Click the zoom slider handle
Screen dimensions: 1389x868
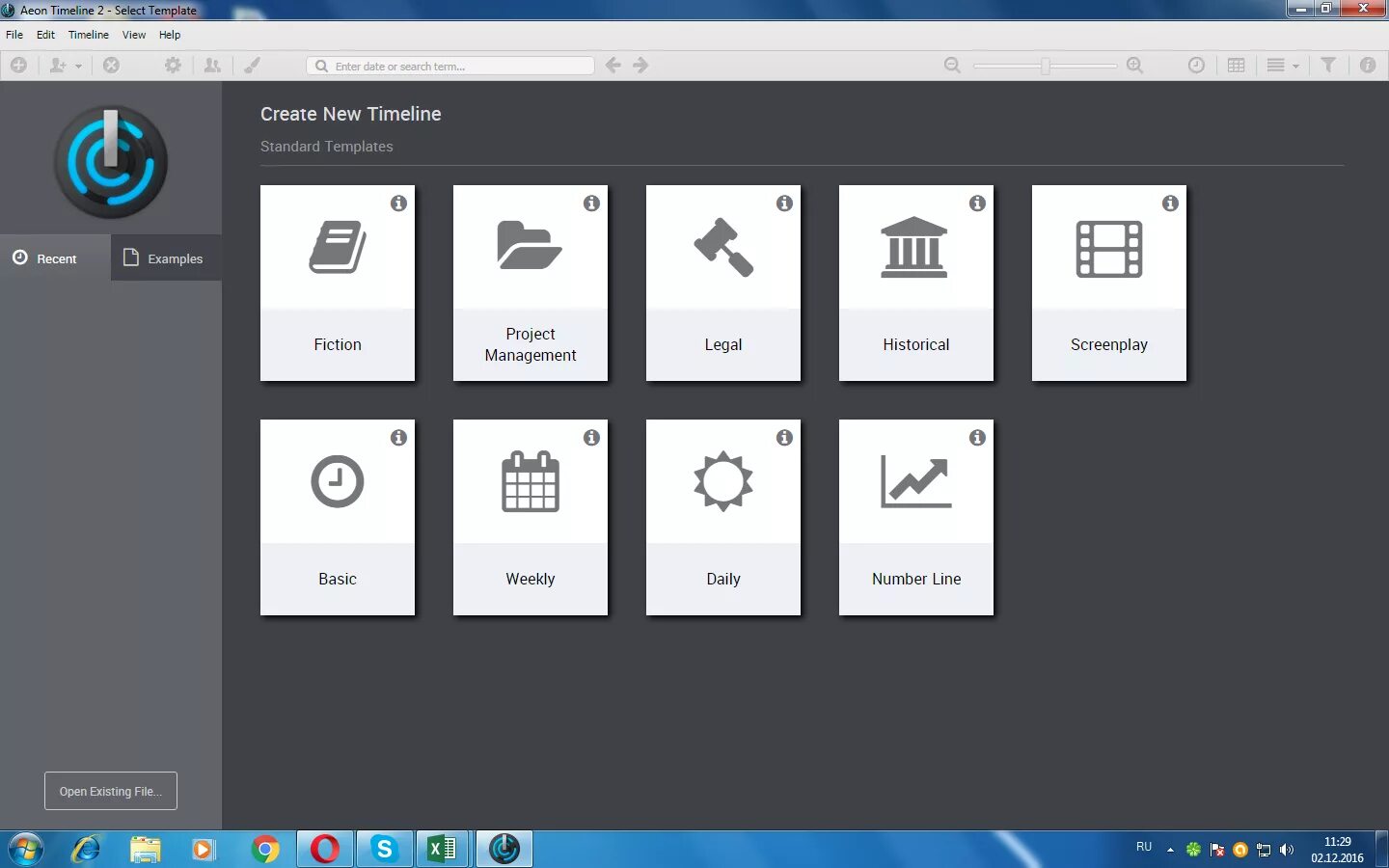[1046, 66]
